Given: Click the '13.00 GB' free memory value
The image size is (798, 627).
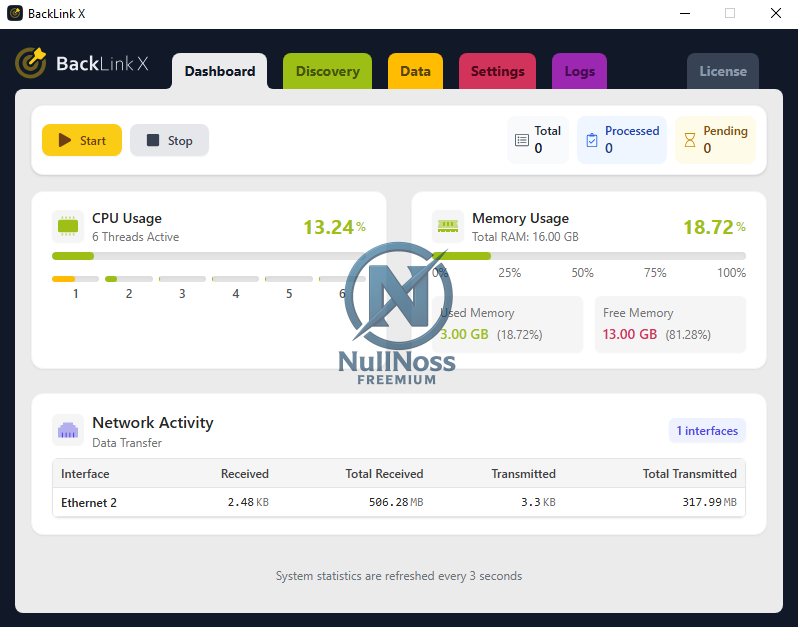Looking at the screenshot, I should (x=630, y=334).
